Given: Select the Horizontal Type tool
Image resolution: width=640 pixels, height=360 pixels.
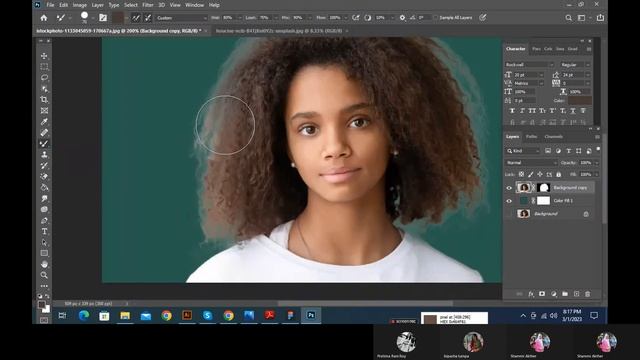Looking at the screenshot, I should pyautogui.click(x=44, y=231).
